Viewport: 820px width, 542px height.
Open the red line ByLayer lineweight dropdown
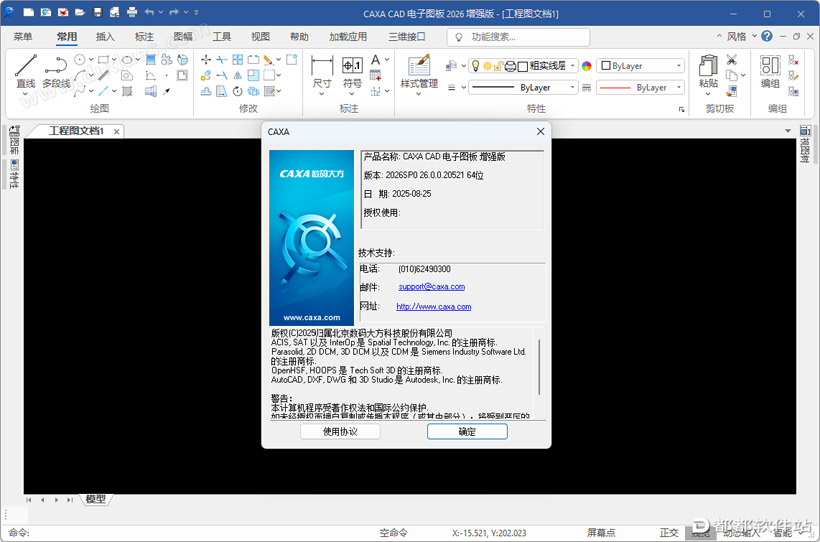click(640, 87)
